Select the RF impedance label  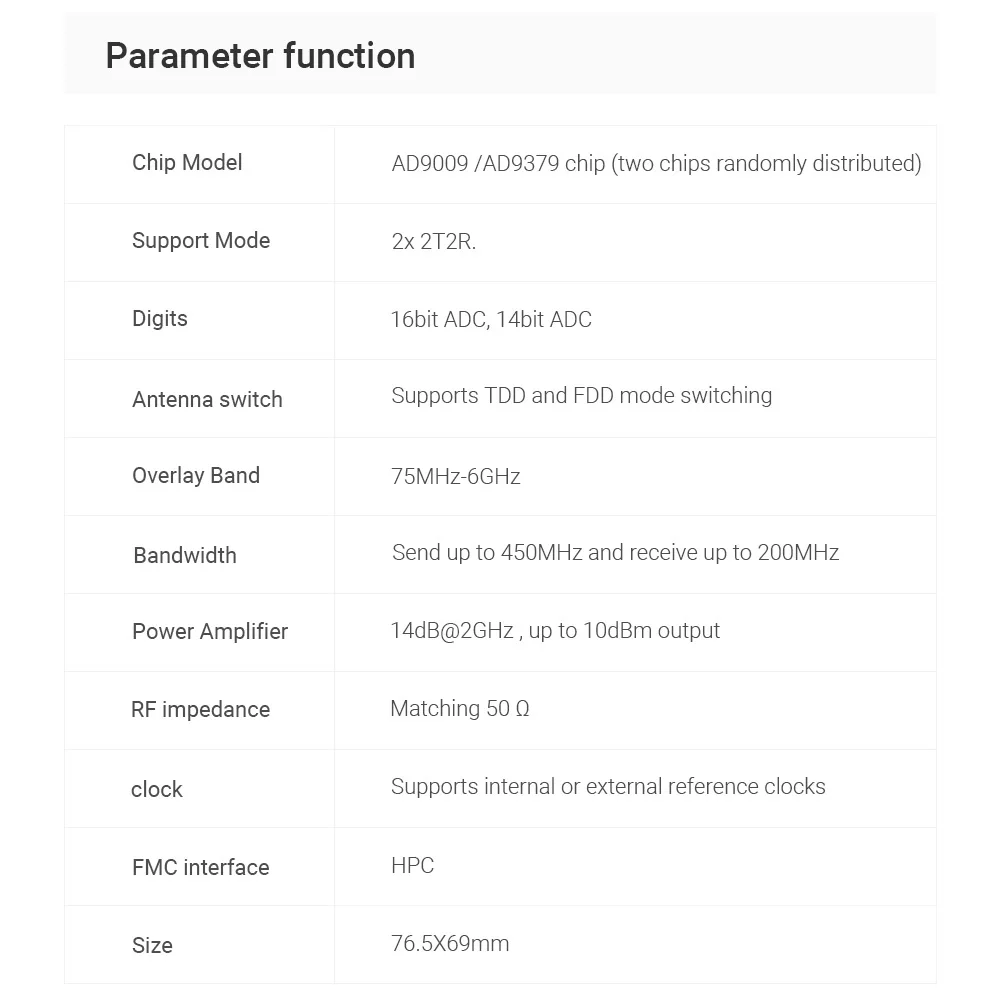[x=200, y=710]
